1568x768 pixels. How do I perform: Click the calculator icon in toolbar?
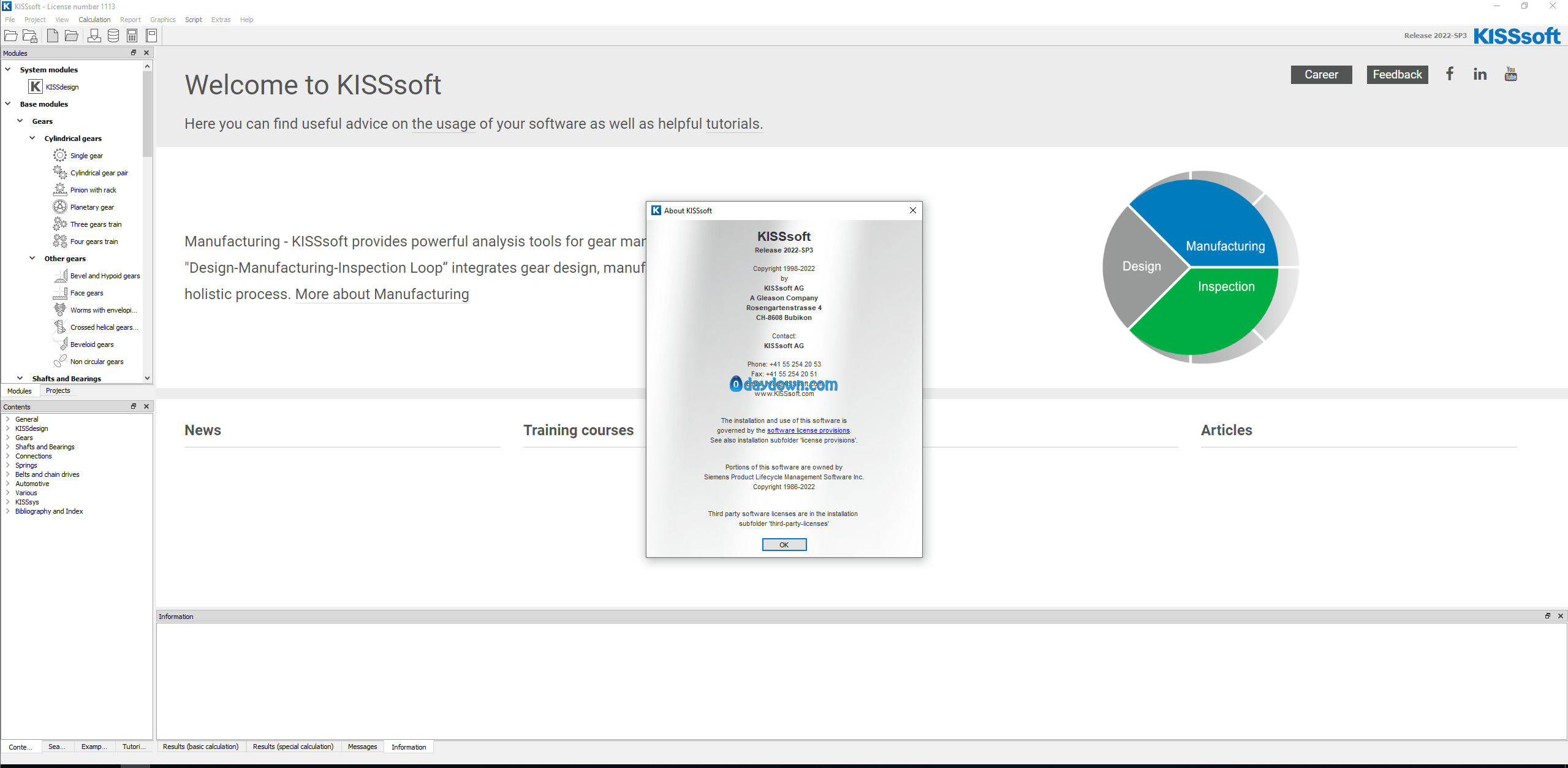[132, 36]
